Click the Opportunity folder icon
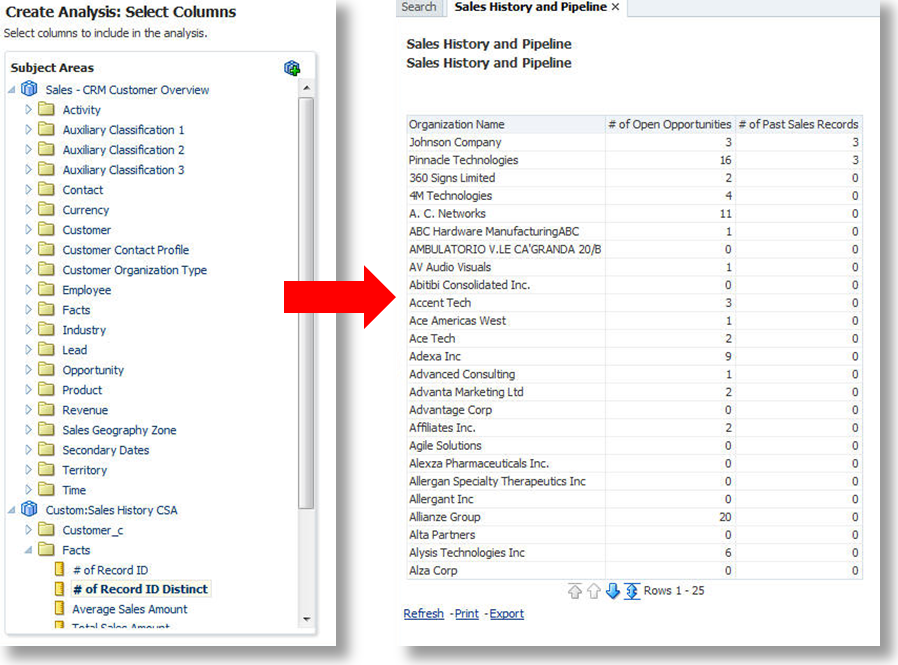Screen dimensions: 898x665 pyautogui.click(x=46, y=370)
